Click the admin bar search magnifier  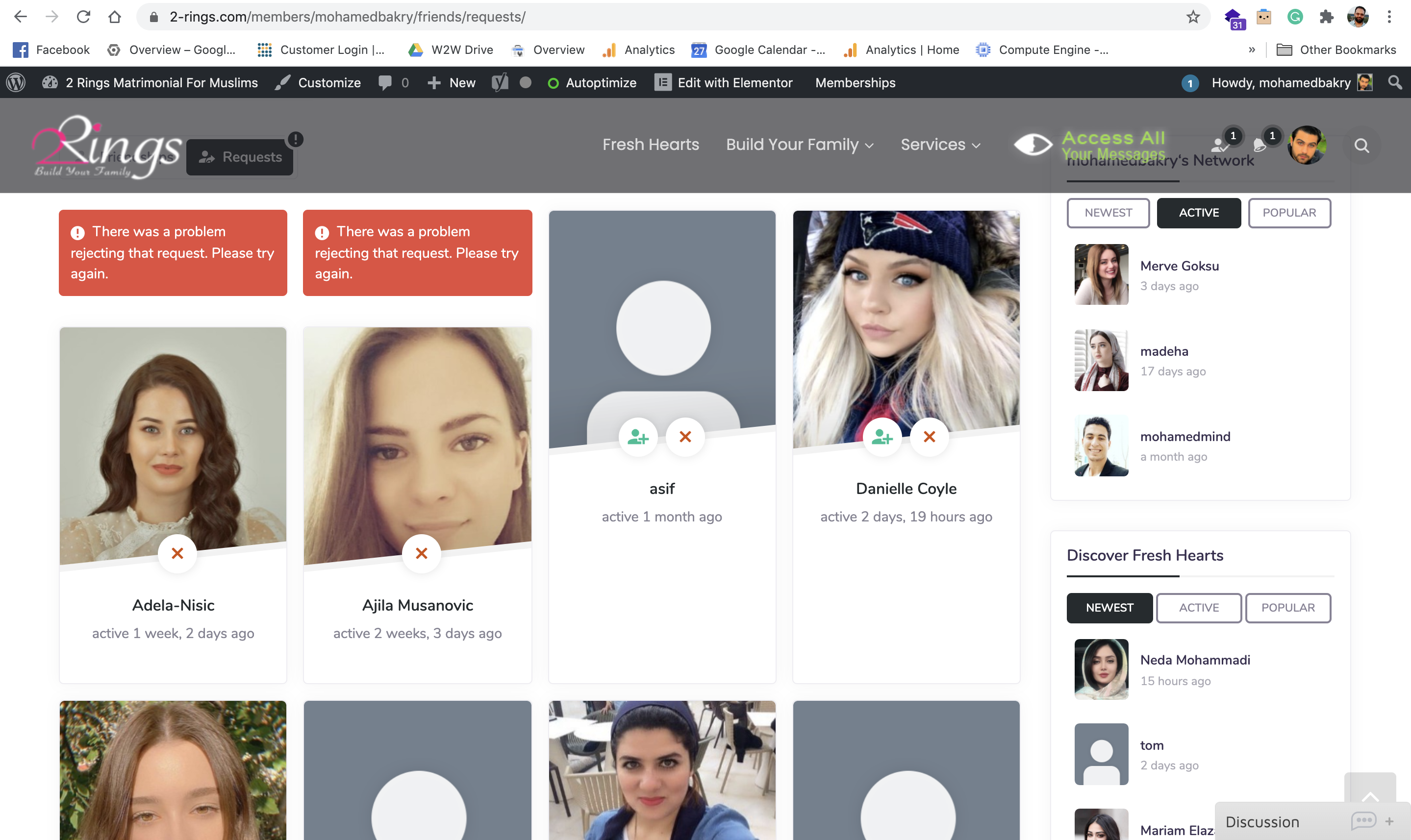[1395, 83]
